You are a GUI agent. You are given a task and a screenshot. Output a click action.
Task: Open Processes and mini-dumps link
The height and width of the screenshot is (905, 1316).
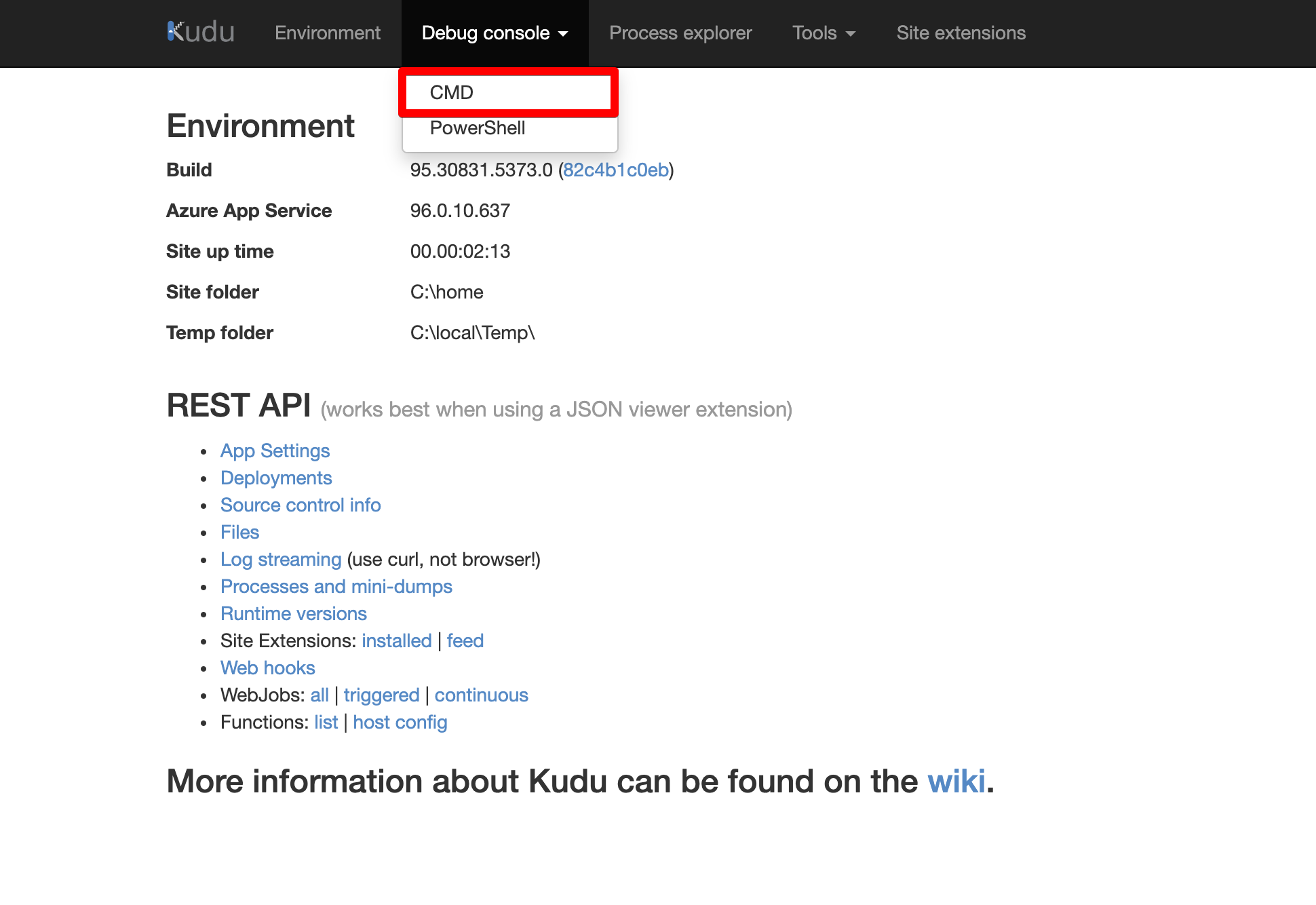pyautogui.click(x=336, y=586)
